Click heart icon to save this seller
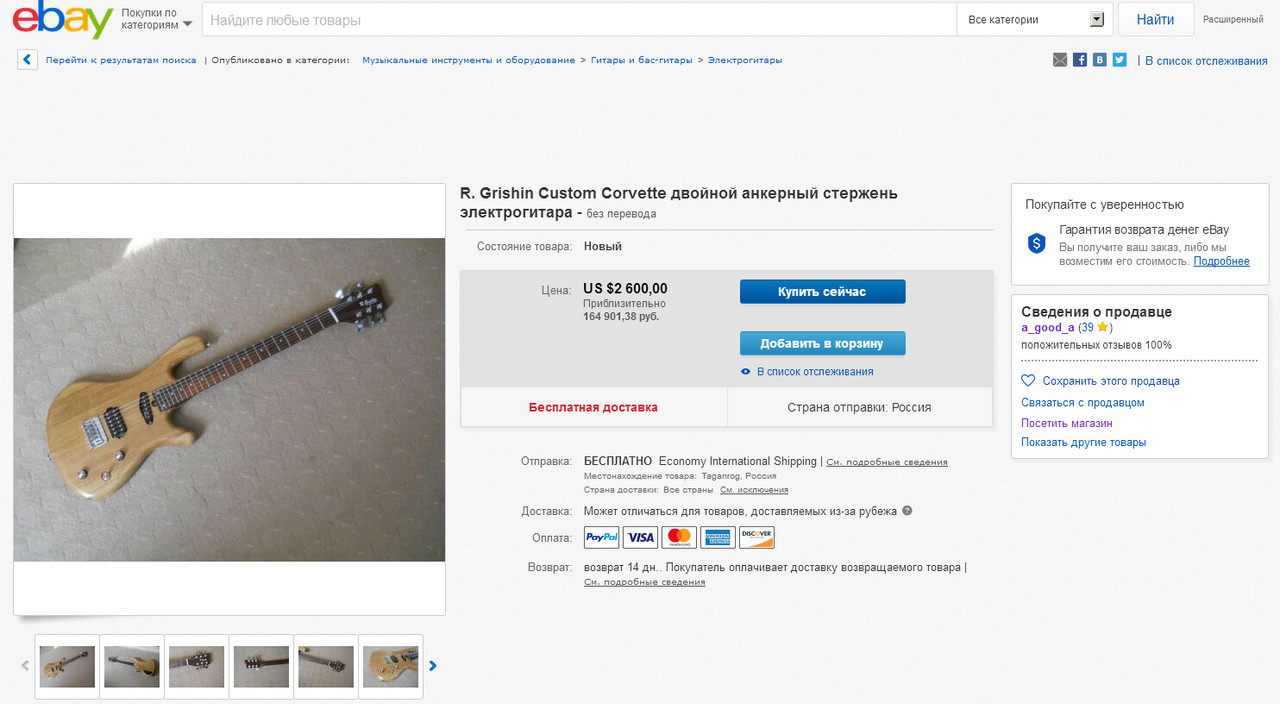The height and width of the screenshot is (704, 1280). point(1028,381)
